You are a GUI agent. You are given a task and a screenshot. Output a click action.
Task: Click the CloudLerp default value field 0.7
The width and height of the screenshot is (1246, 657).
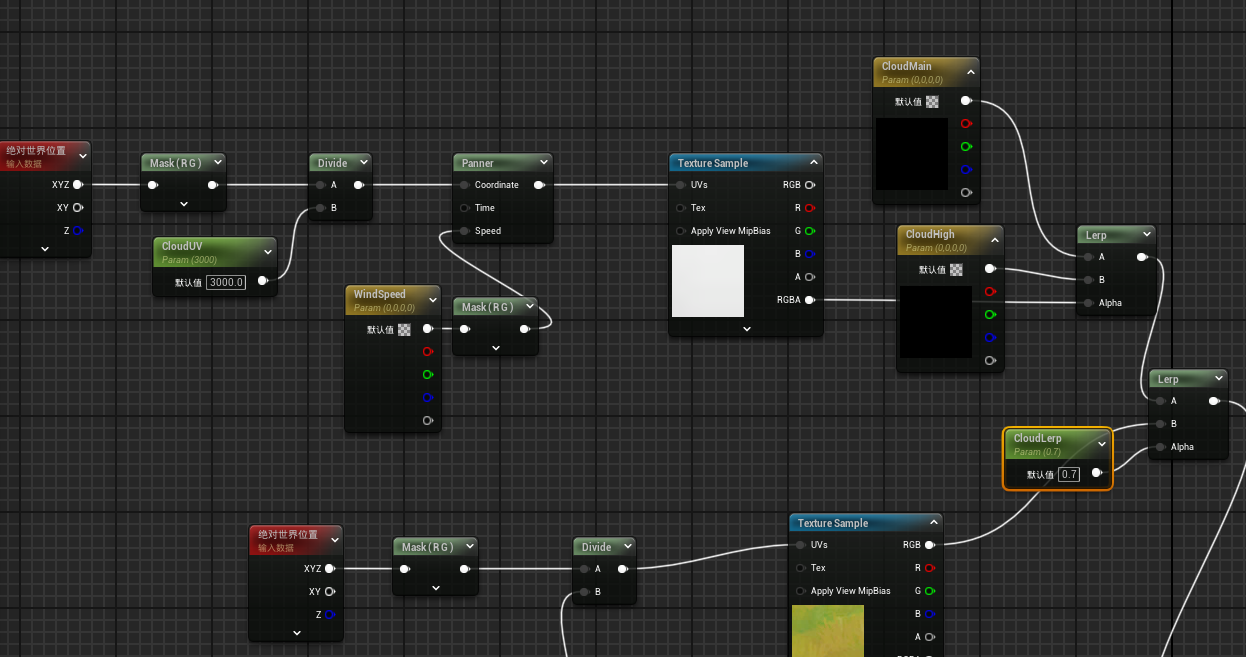click(1069, 474)
